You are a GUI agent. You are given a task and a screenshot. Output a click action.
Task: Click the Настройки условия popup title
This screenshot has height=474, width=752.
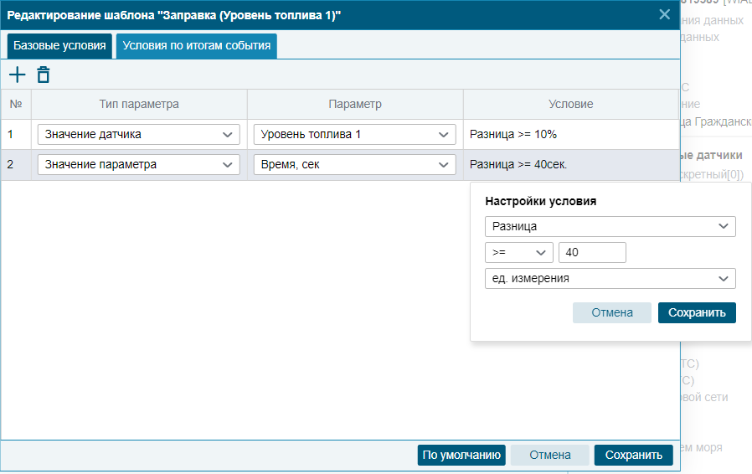[540, 201]
